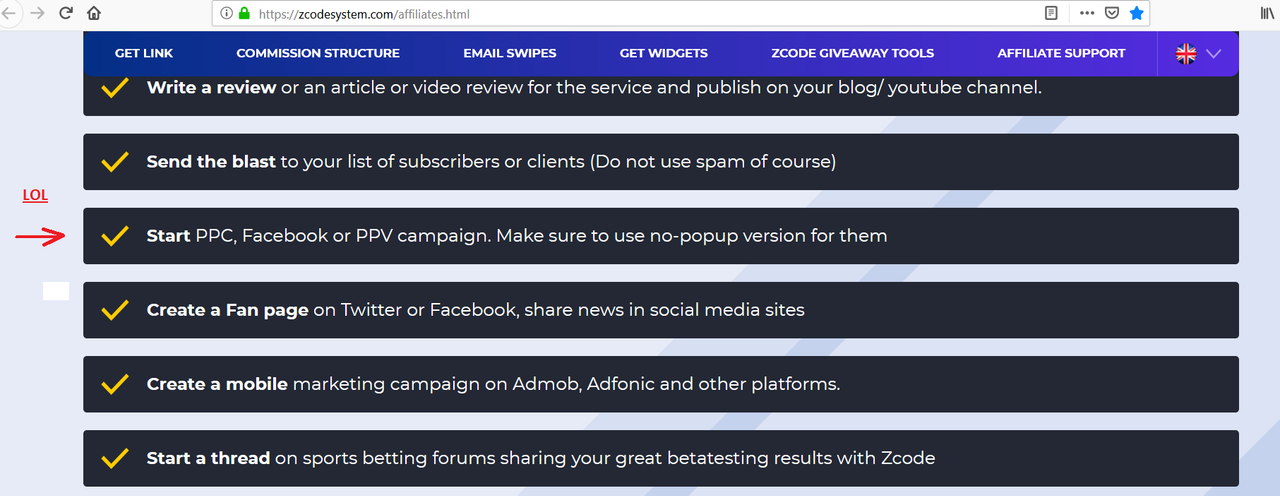Click the checkmark beside Write a review
The height and width of the screenshot is (496, 1280).
pyautogui.click(x=116, y=87)
